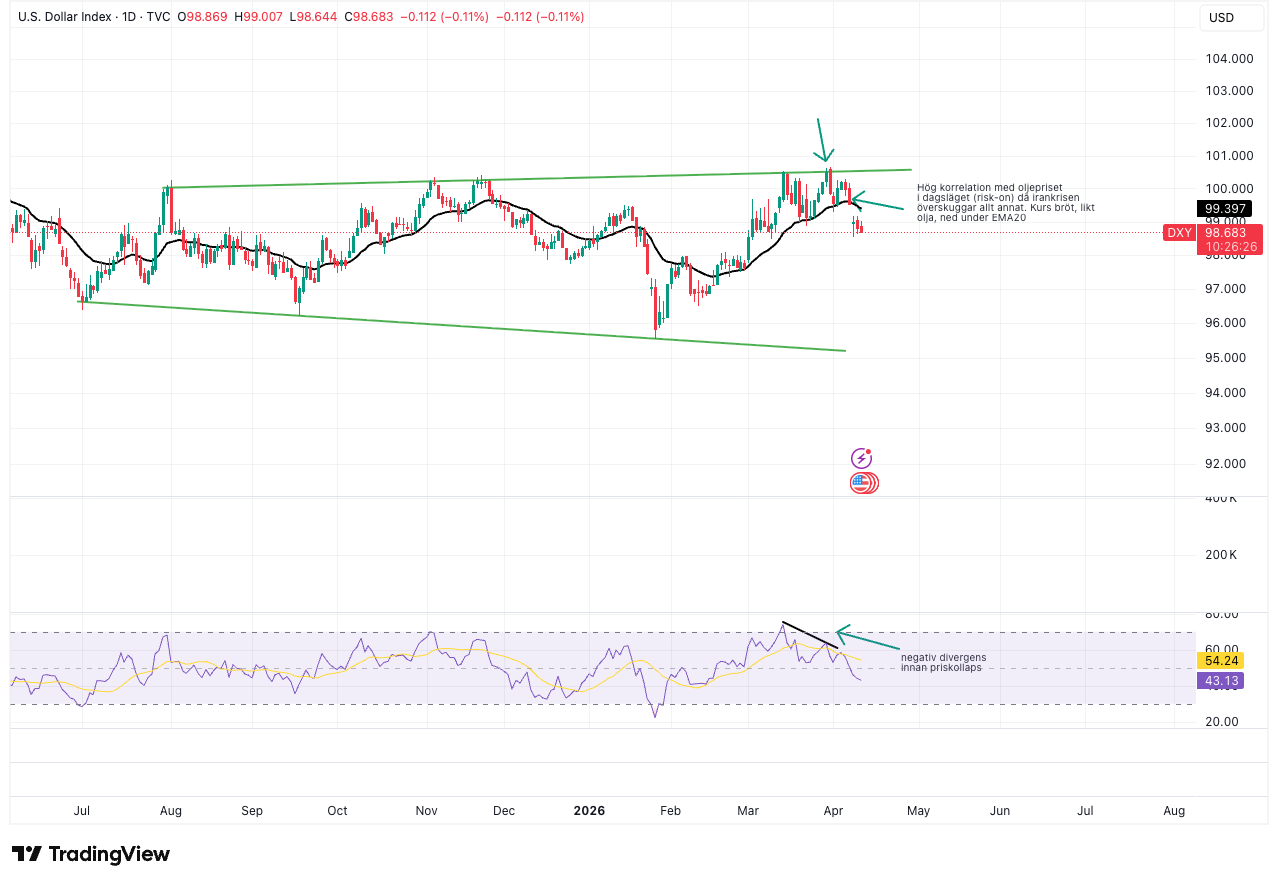The image size is (1278, 884).
Task: Click the TradingView logo
Action: 91,854
